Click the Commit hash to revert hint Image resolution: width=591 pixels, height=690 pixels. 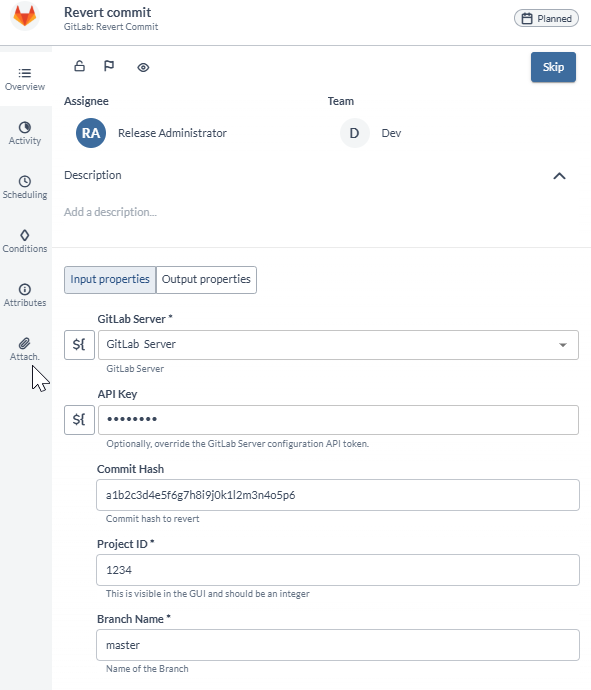click(x=153, y=519)
